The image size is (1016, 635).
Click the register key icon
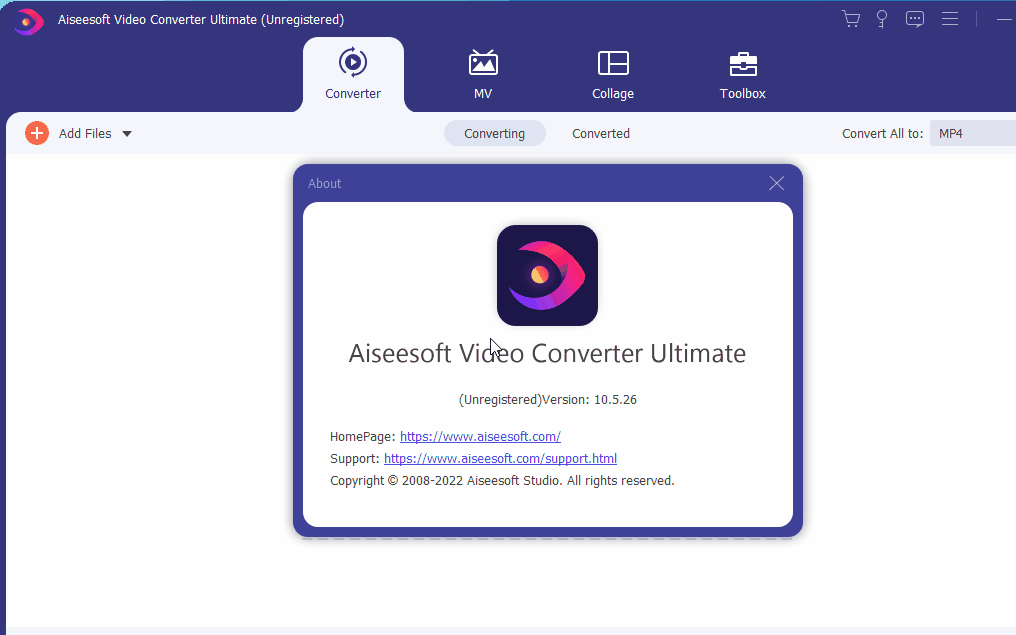pyautogui.click(x=882, y=19)
